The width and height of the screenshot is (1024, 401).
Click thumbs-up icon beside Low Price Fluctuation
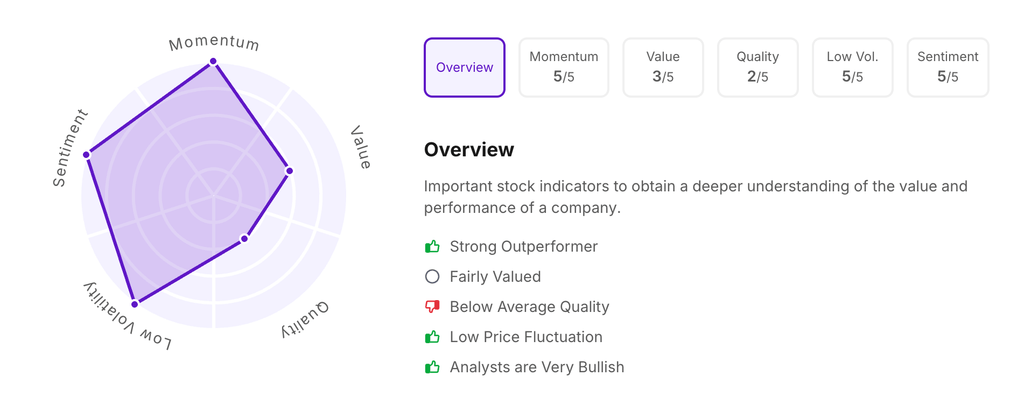[432, 337]
